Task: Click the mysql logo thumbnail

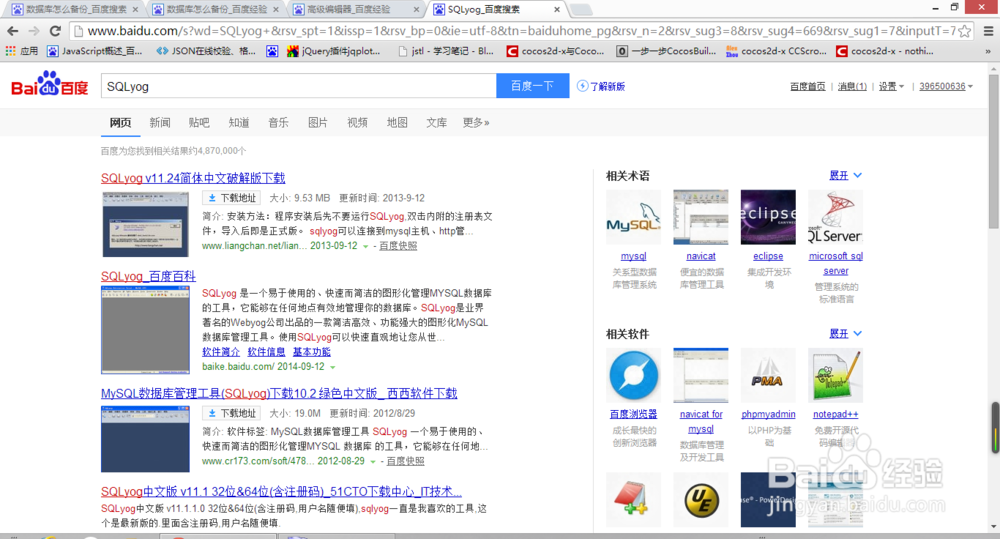Action: (x=633, y=217)
